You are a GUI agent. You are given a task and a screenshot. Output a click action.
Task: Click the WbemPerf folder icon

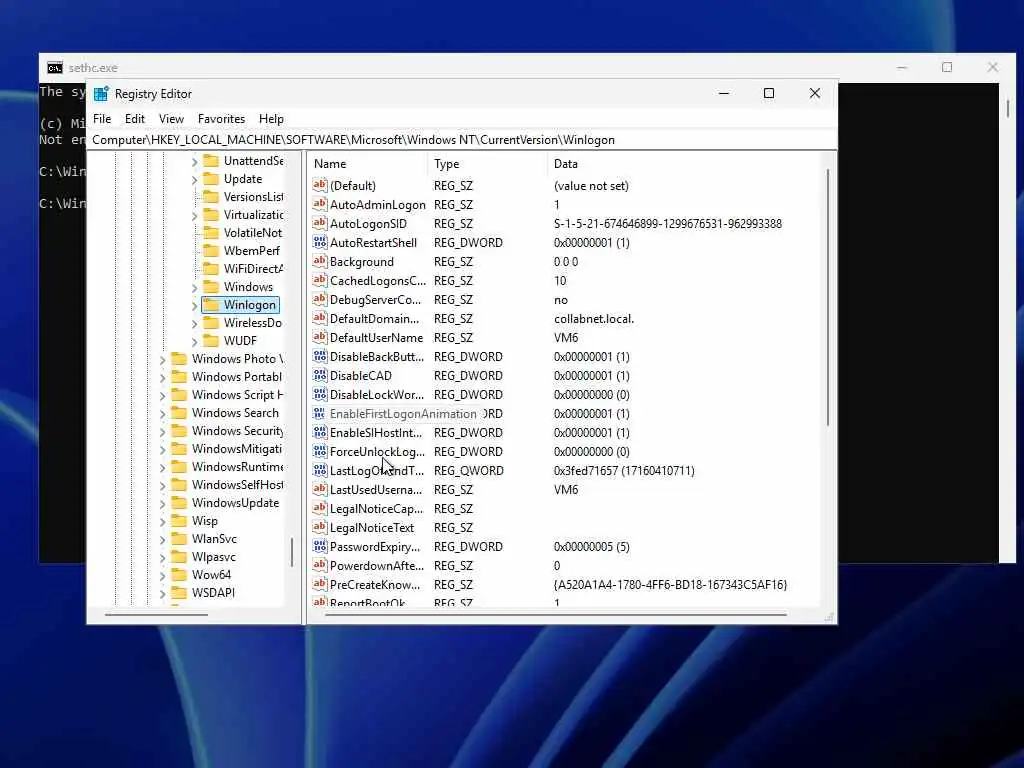[x=211, y=251]
